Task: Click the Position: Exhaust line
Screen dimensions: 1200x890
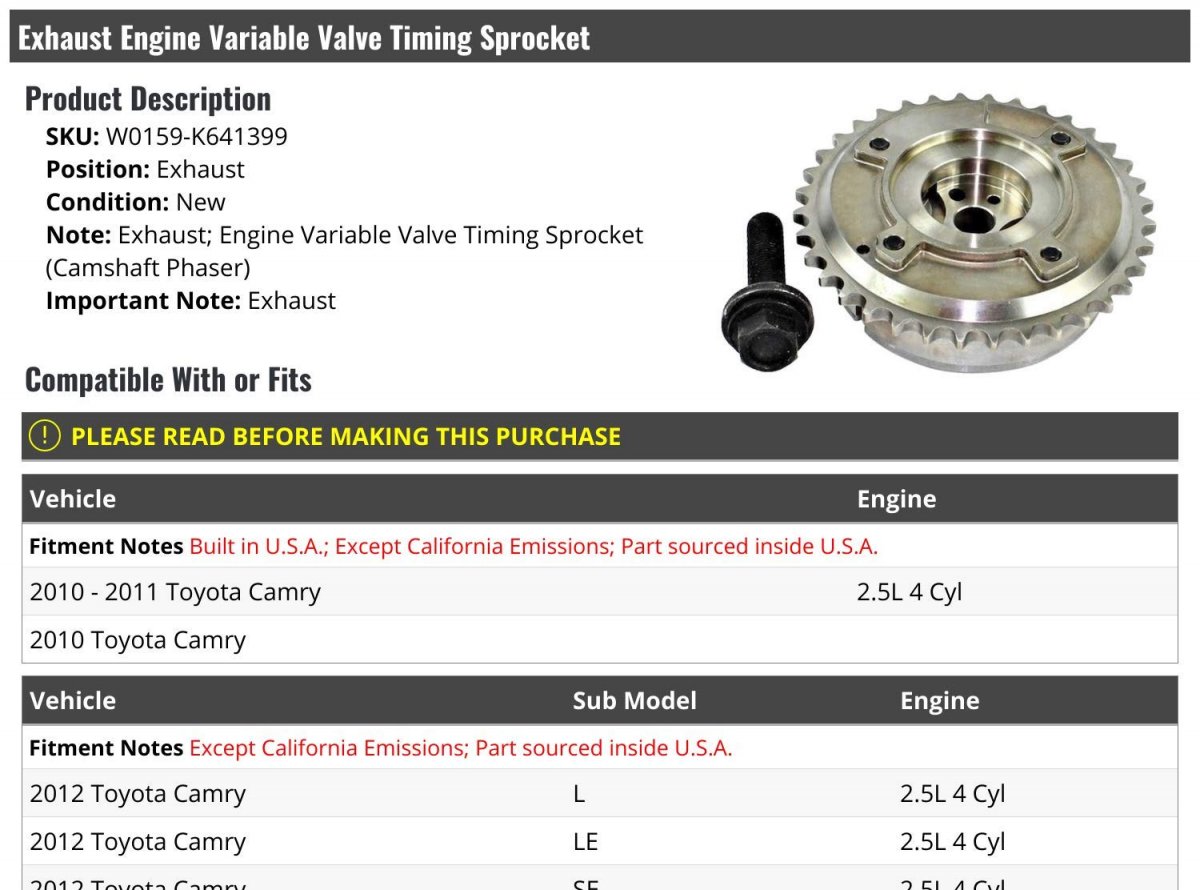Action: [x=145, y=169]
